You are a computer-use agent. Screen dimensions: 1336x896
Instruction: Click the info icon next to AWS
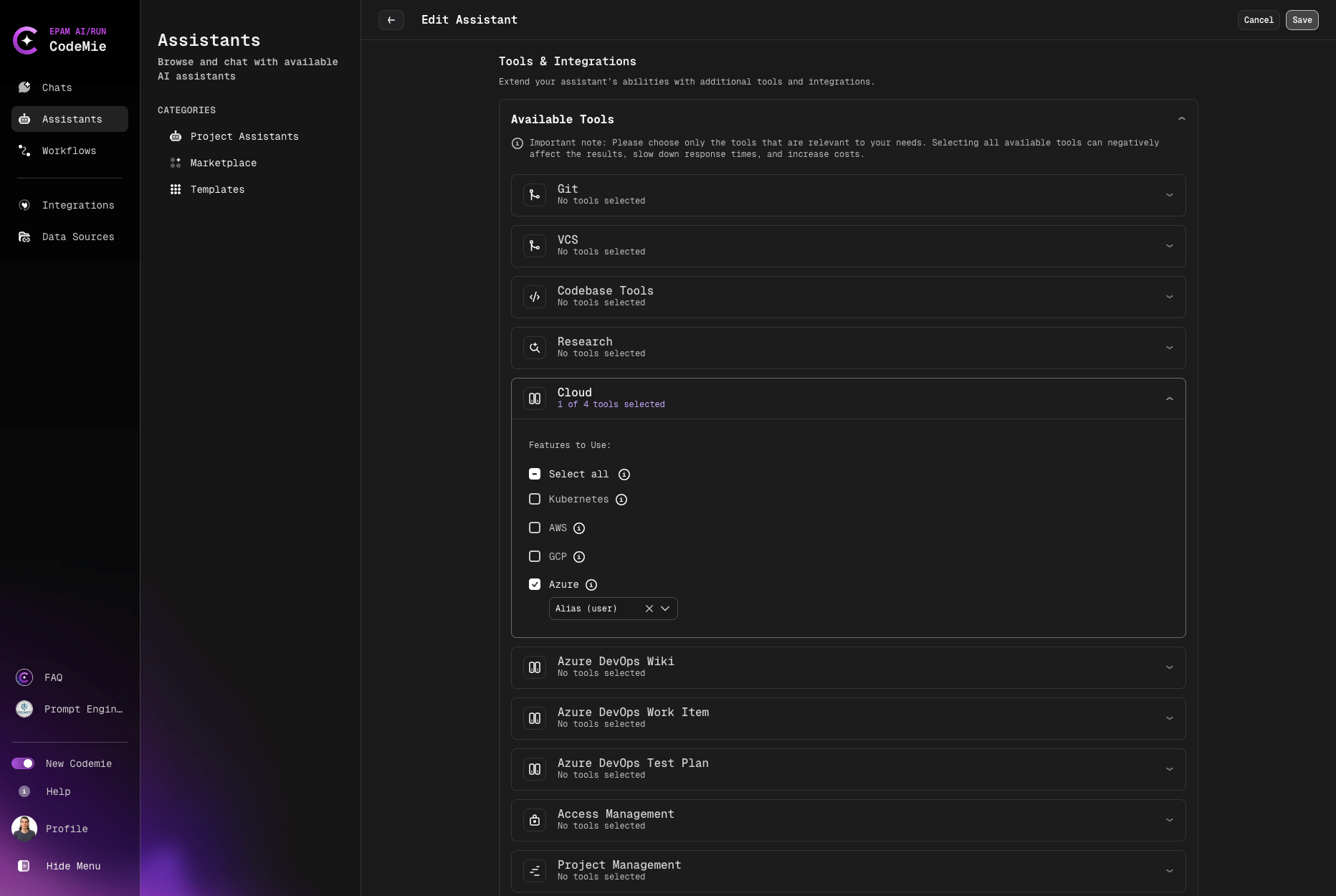579,528
